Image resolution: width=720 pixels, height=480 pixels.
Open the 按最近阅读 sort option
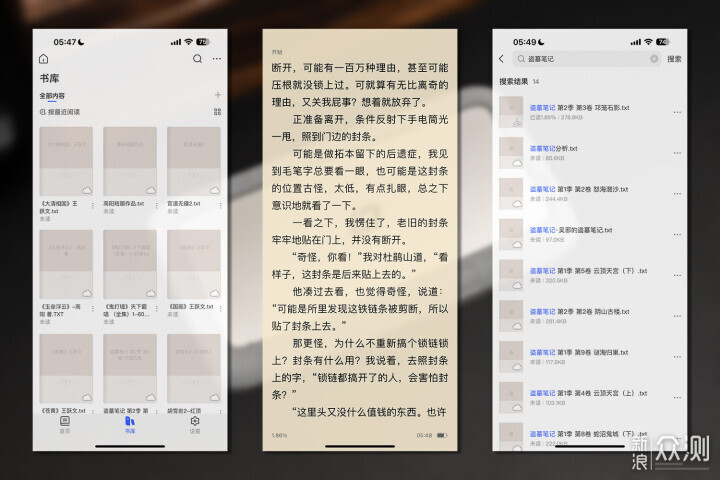[60, 112]
